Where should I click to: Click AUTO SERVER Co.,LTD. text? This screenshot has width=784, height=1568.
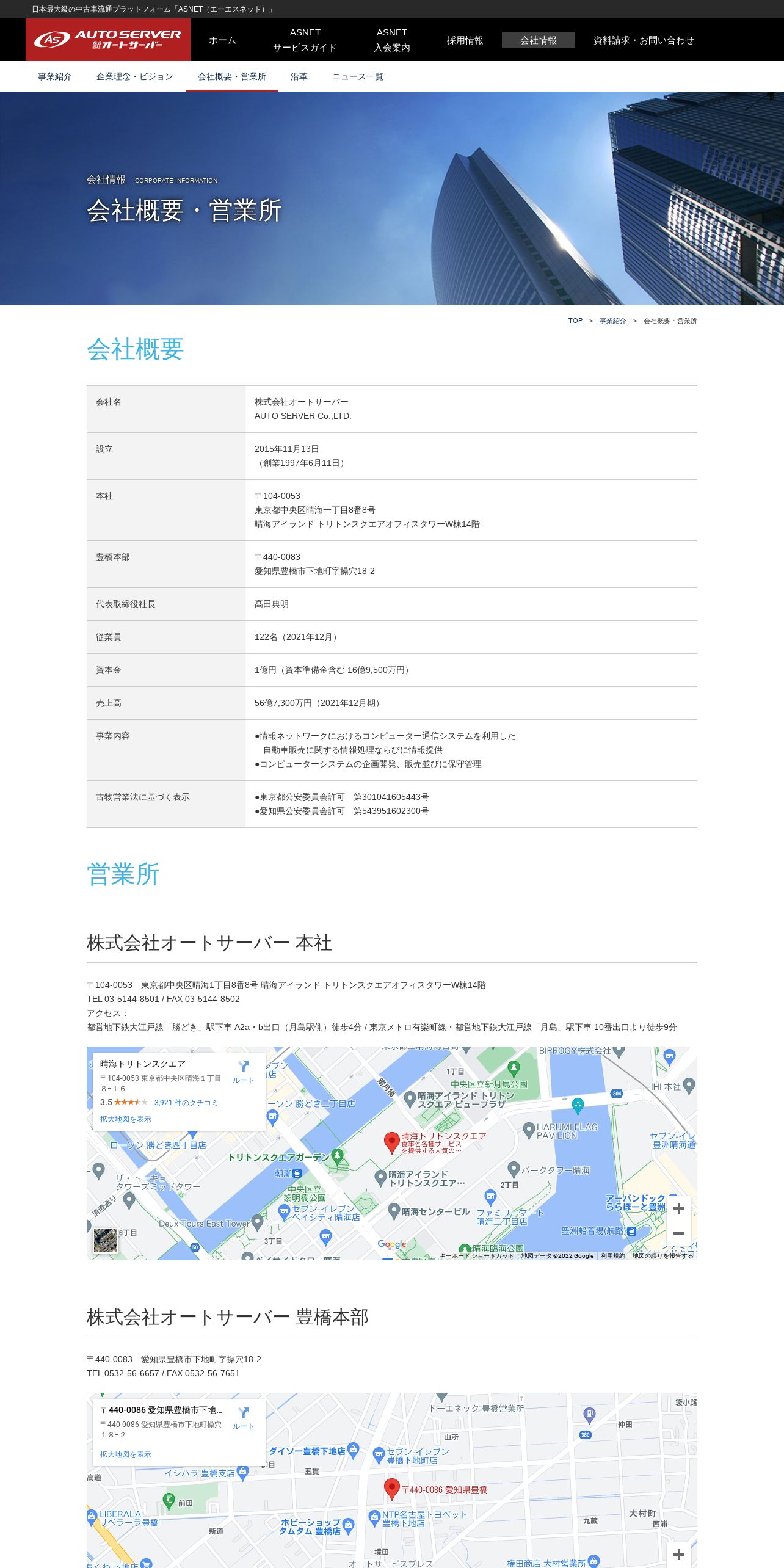303,416
